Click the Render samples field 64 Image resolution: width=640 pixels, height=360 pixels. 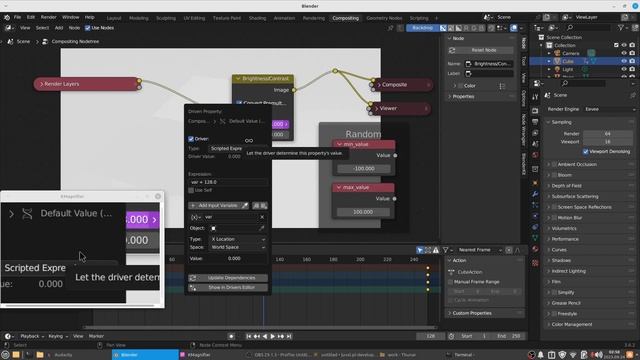pyautogui.click(x=607, y=134)
